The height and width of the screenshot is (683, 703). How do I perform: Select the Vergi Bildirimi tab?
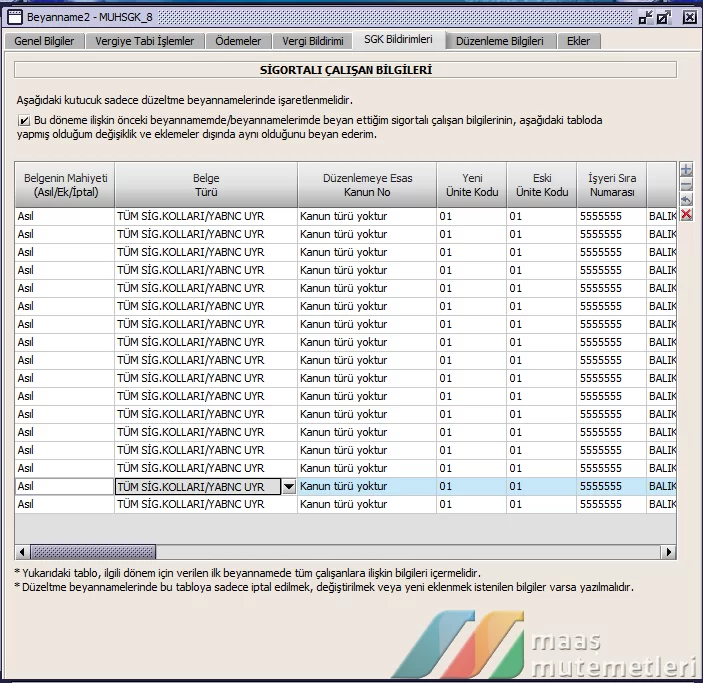tap(312, 41)
